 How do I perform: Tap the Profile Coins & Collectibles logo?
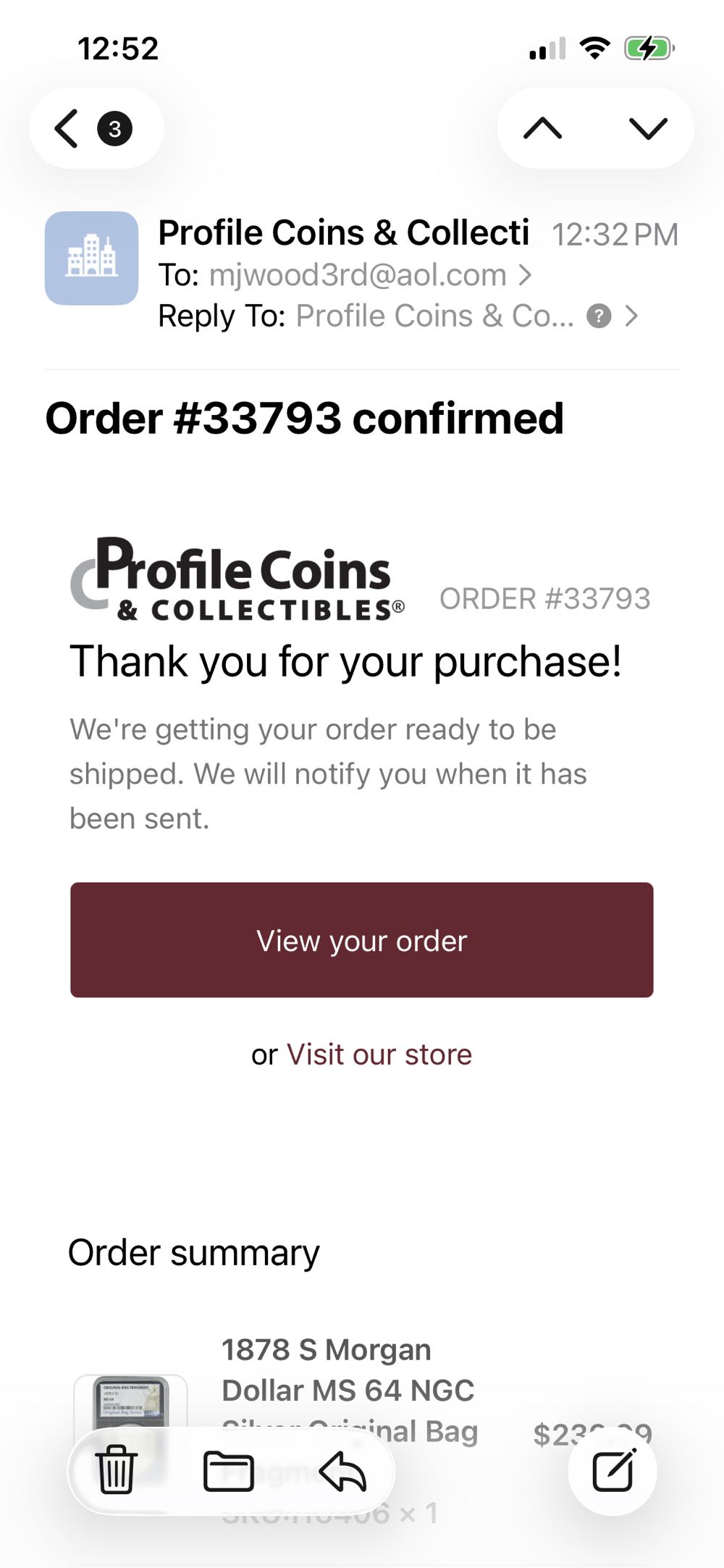[239, 579]
